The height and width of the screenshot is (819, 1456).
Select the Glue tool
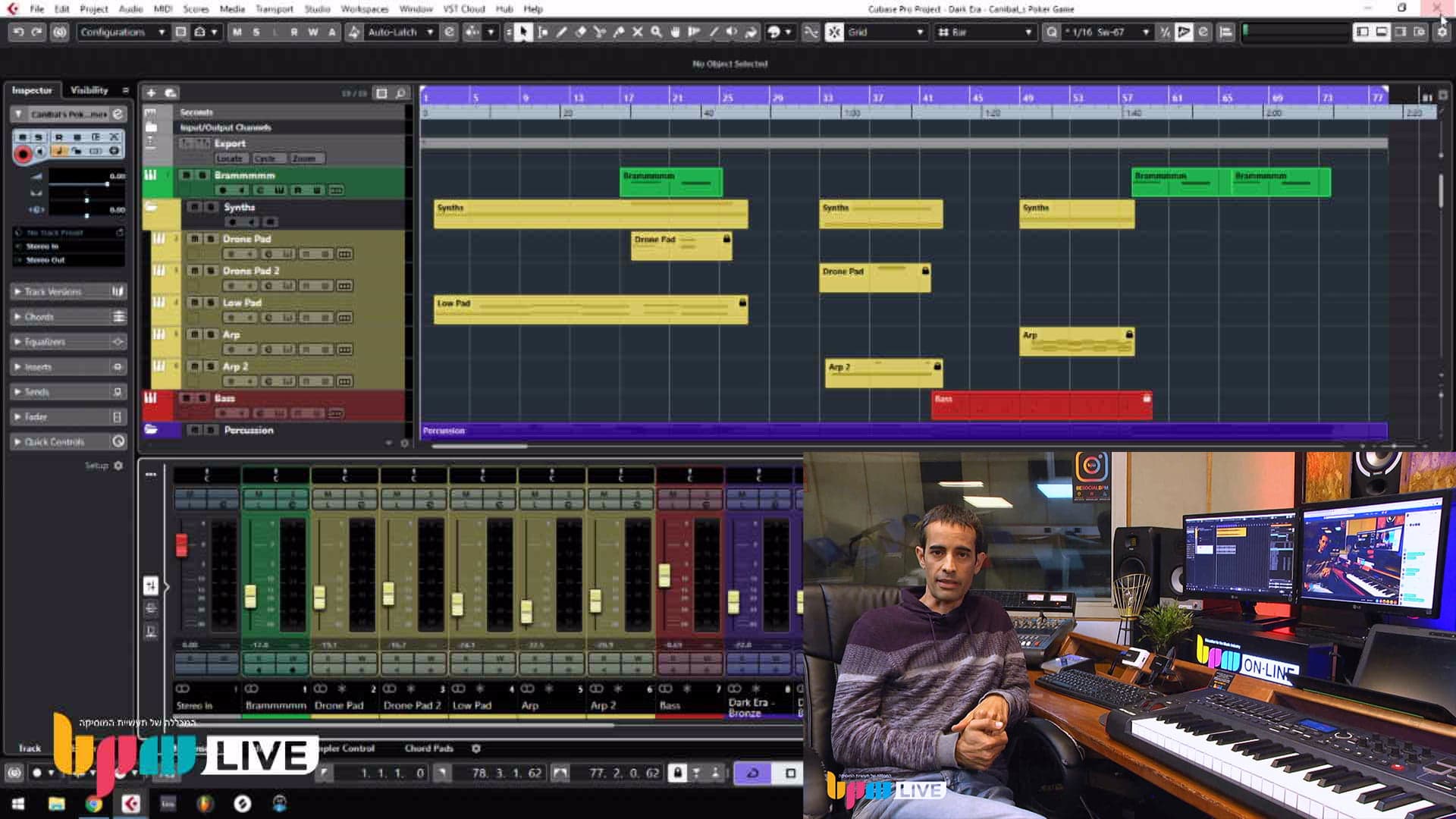[619, 32]
